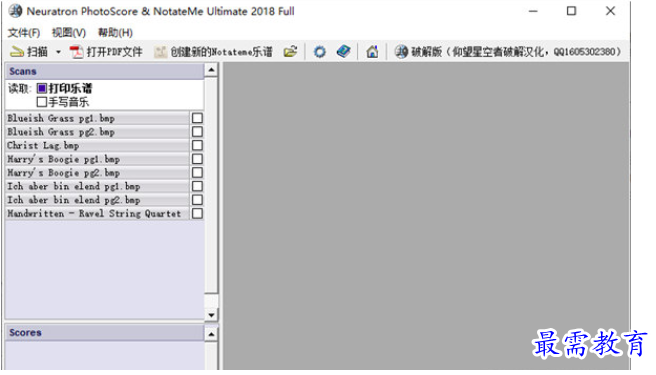Screen dimensions: 656x375
Task: Click Scans list scroll down arrow
Action: pos(211,315)
